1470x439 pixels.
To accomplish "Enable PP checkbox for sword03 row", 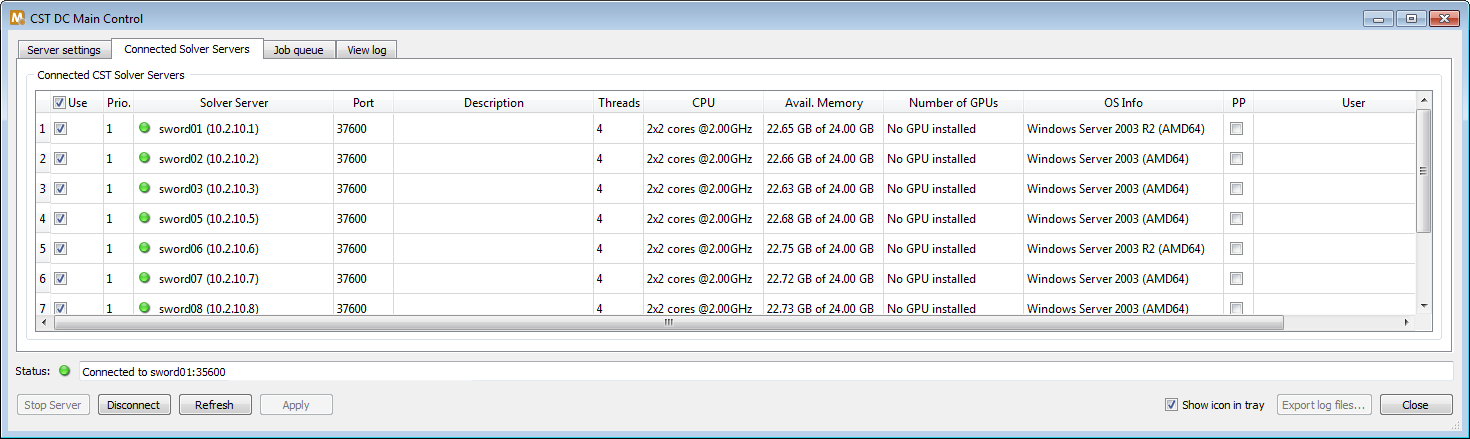I will (x=1237, y=188).
